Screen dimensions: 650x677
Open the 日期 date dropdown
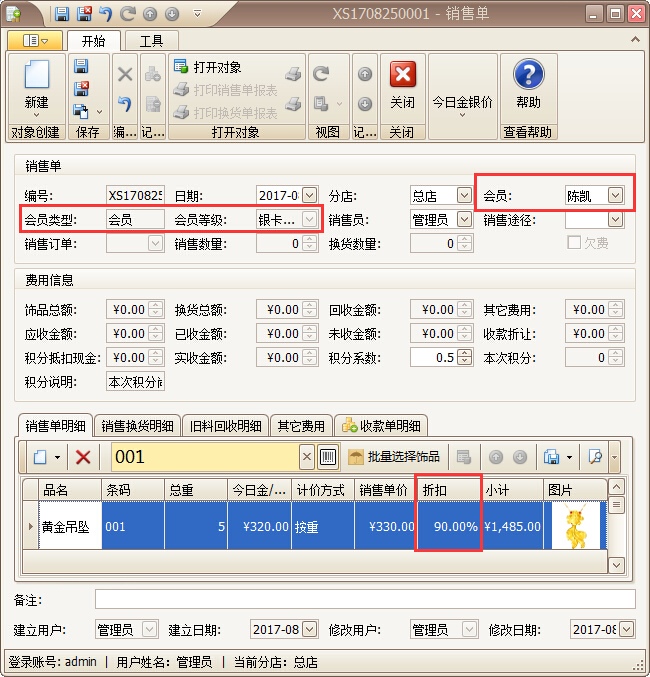pyautogui.click(x=309, y=195)
